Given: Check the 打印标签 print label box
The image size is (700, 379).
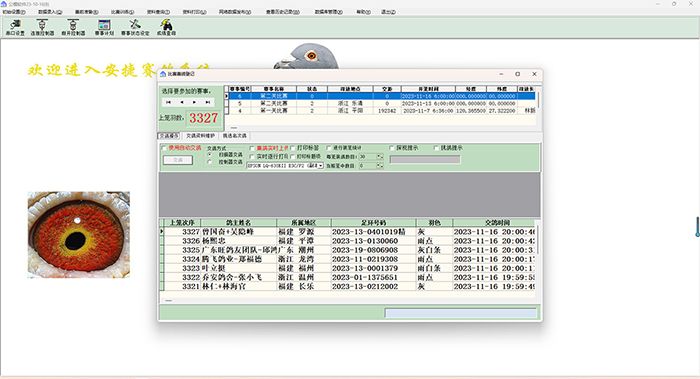Looking at the screenshot, I should click(x=293, y=148).
